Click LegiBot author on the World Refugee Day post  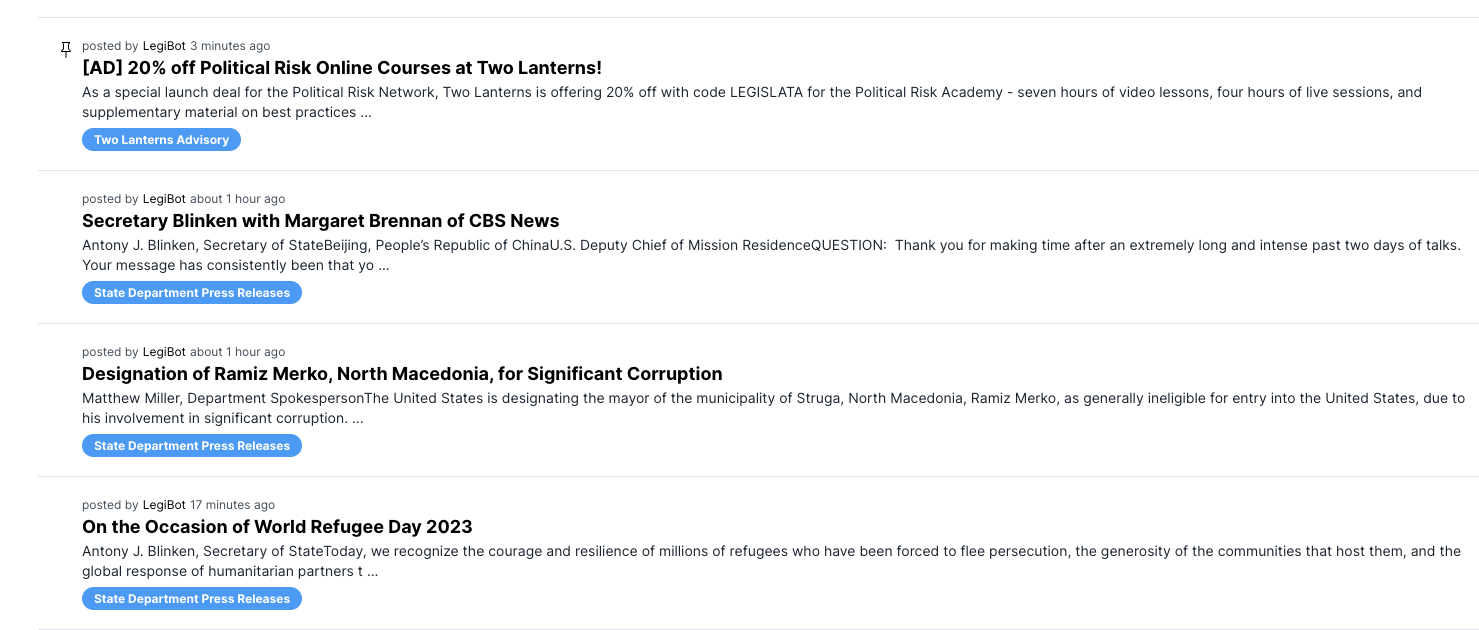(164, 505)
